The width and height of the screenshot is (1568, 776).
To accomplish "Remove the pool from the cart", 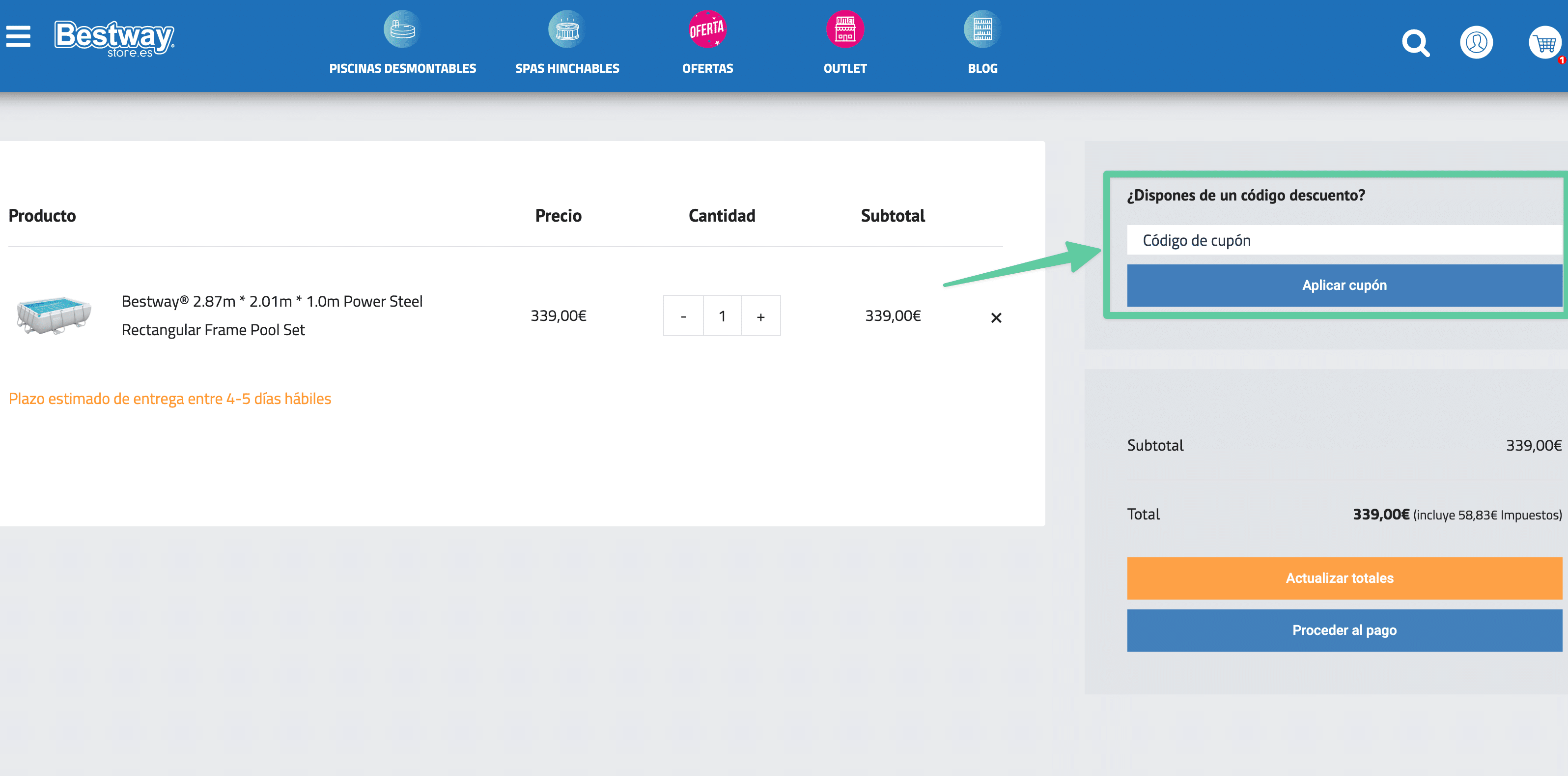I will (x=996, y=318).
